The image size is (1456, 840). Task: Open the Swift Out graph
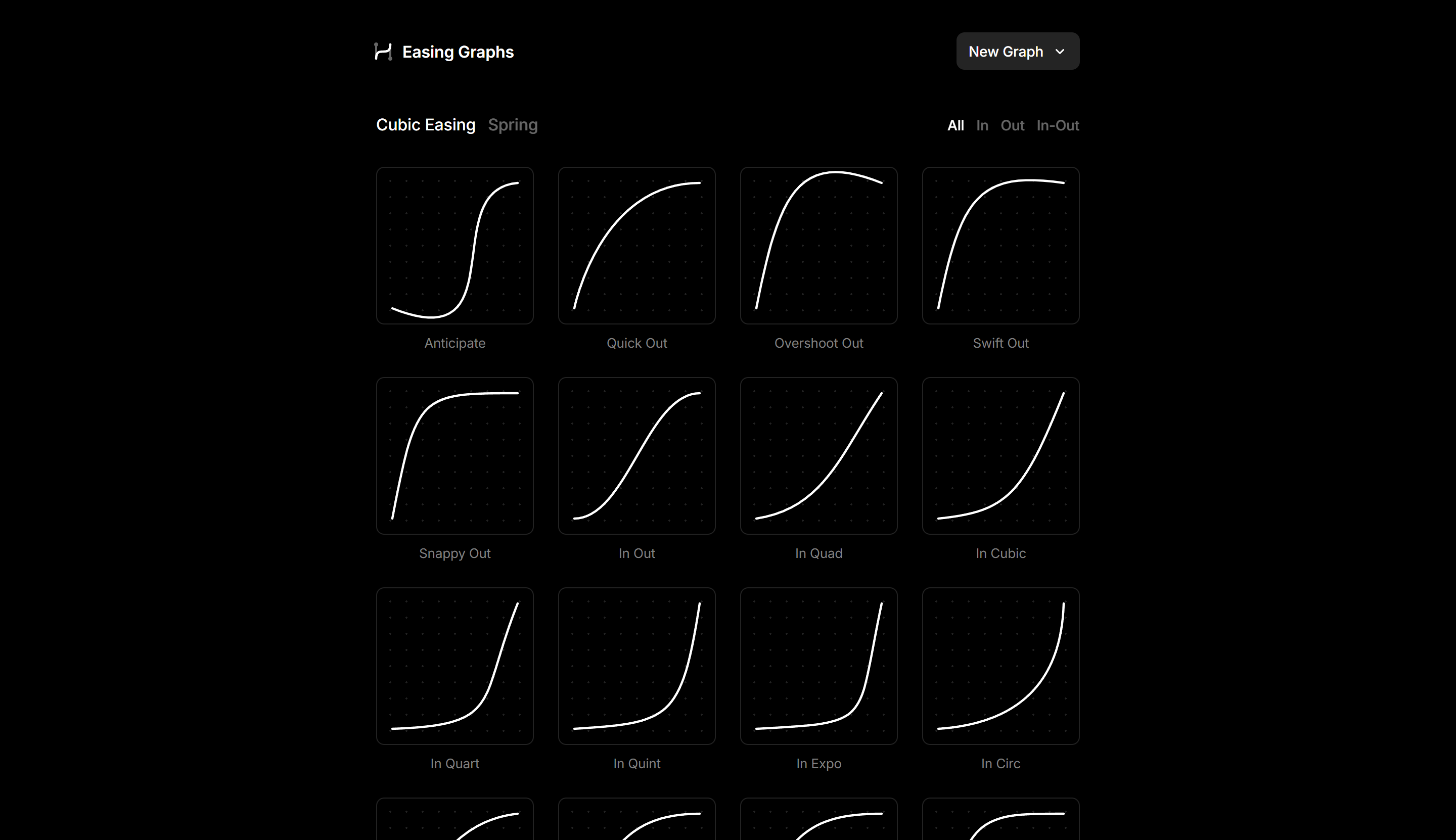(1000, 245)
